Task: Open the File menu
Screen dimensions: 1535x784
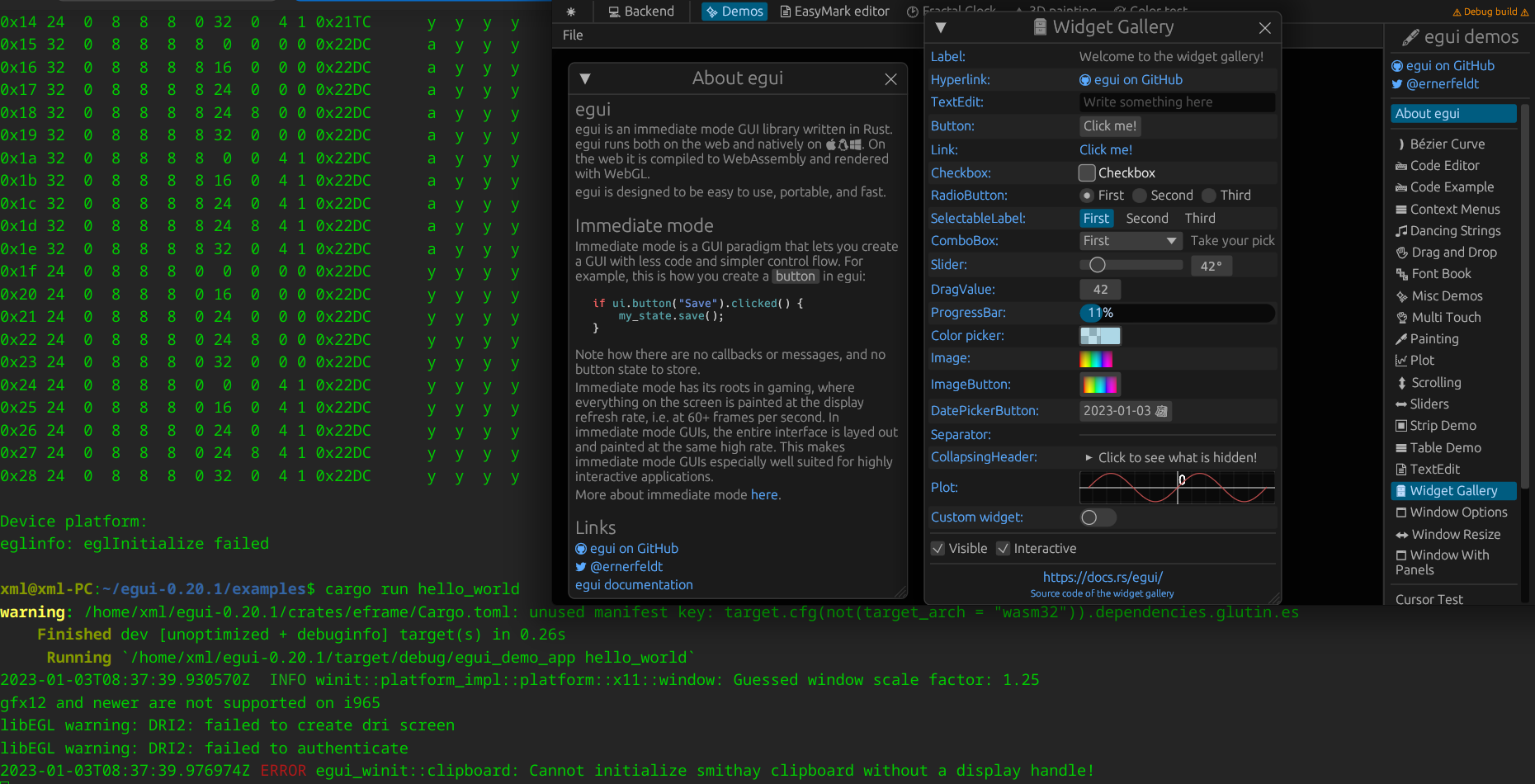Action: 573,35
